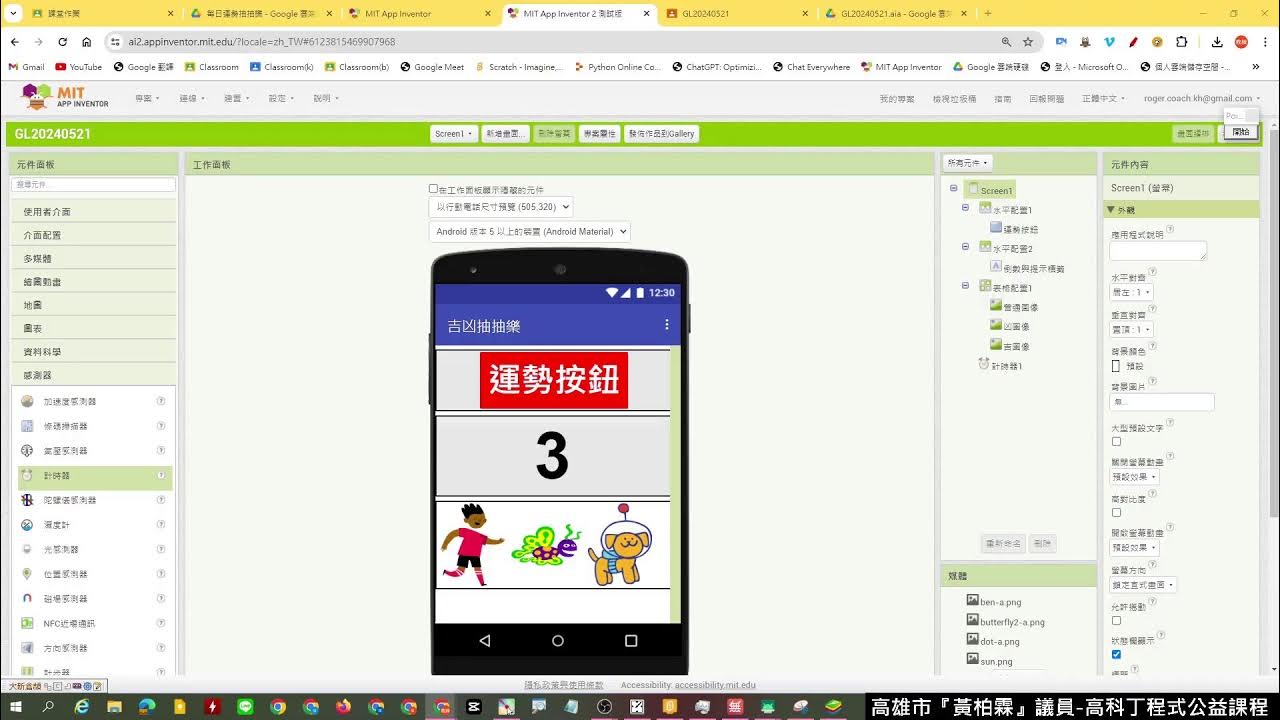Tap the back triangle on the phone preview
The image size is (1280, 720).
tap(484, 640)
